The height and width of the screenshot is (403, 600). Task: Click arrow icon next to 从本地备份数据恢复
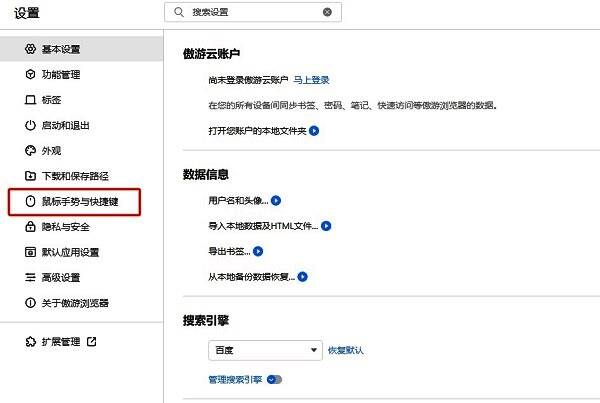point(302,277)
